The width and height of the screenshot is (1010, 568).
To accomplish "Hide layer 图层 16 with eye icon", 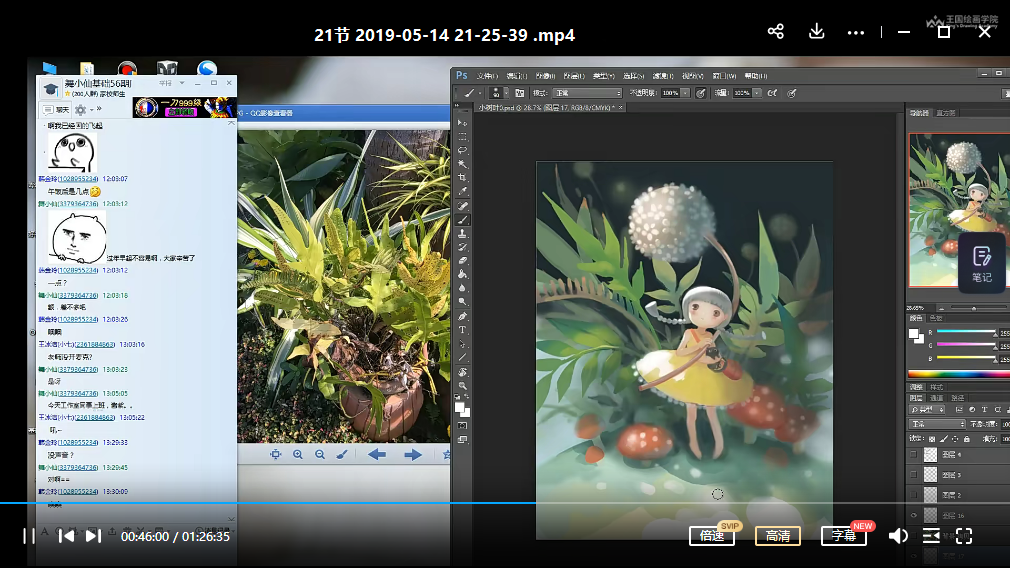I will [x=913, y=515].
